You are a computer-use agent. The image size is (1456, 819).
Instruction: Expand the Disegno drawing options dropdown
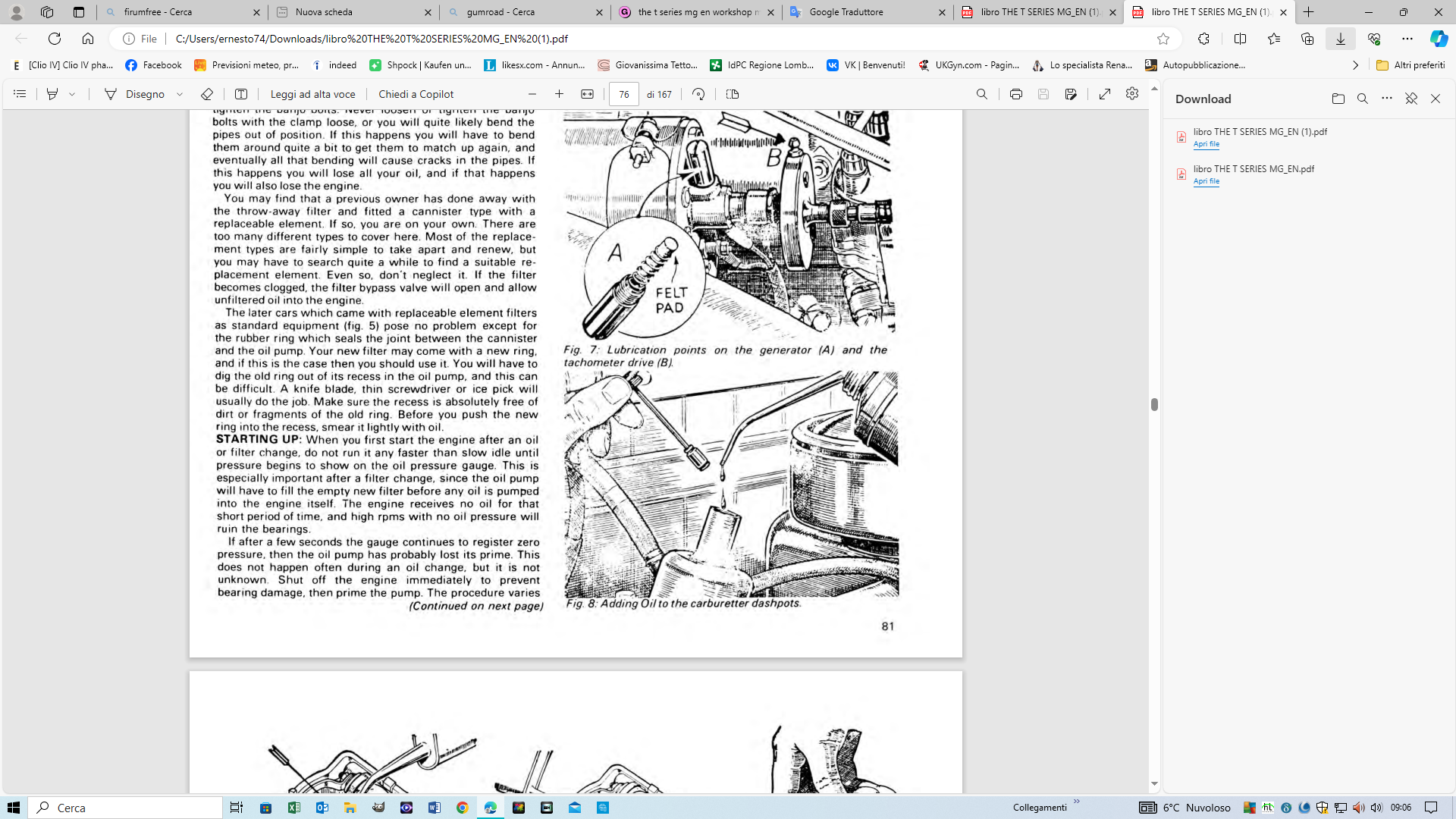[180, 94]
